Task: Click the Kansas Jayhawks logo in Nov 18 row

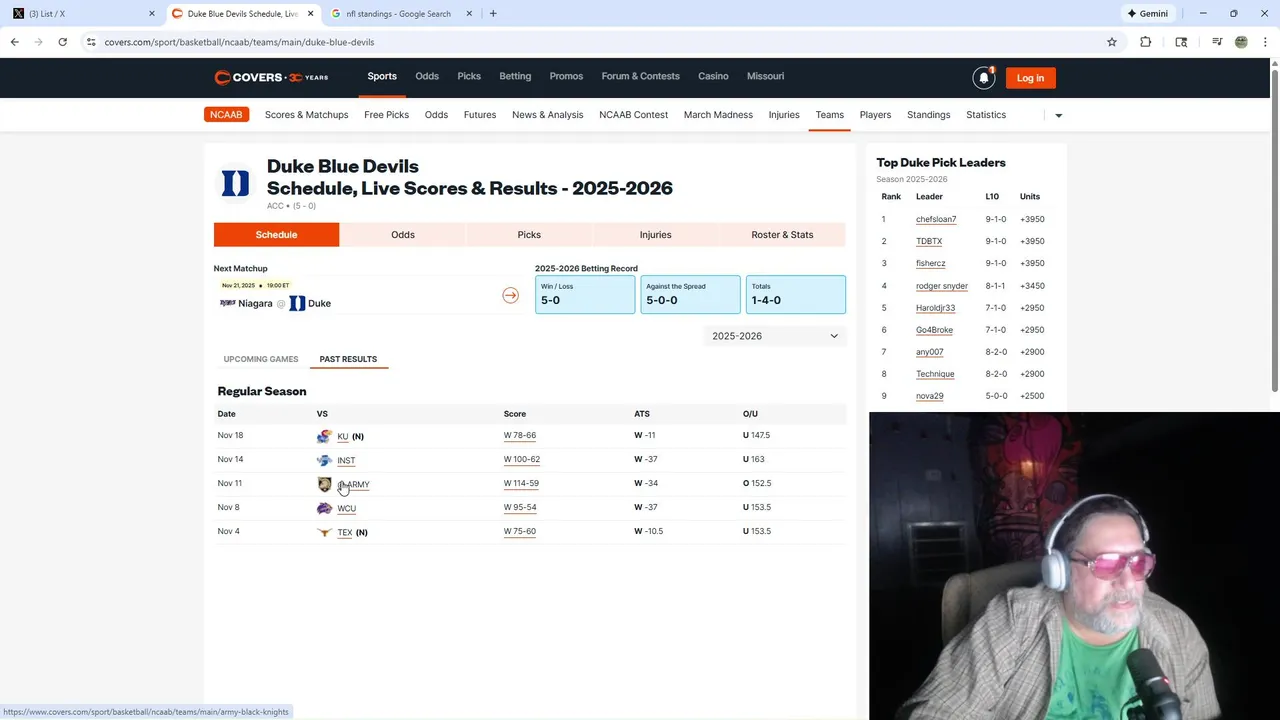Action: tap(324, 436)
